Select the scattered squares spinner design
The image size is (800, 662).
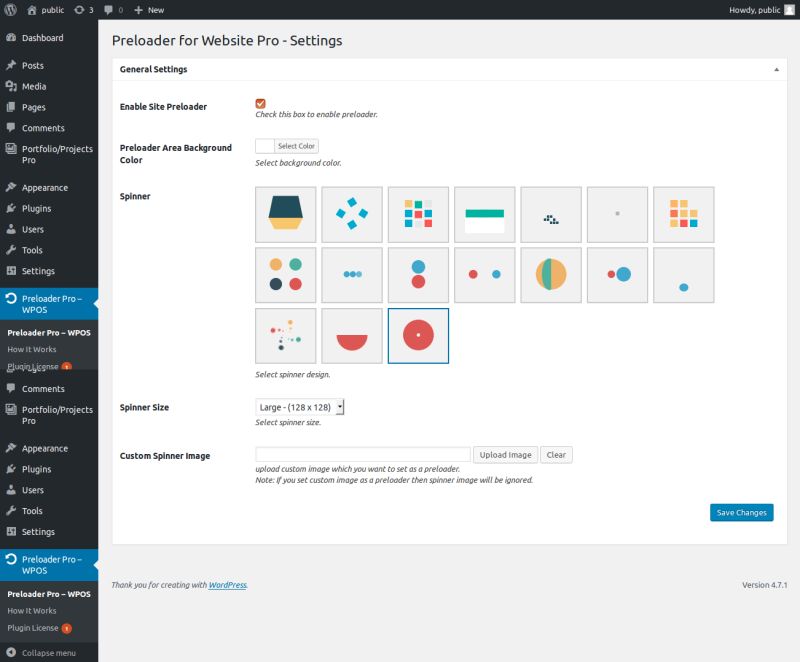click(352, 213)
